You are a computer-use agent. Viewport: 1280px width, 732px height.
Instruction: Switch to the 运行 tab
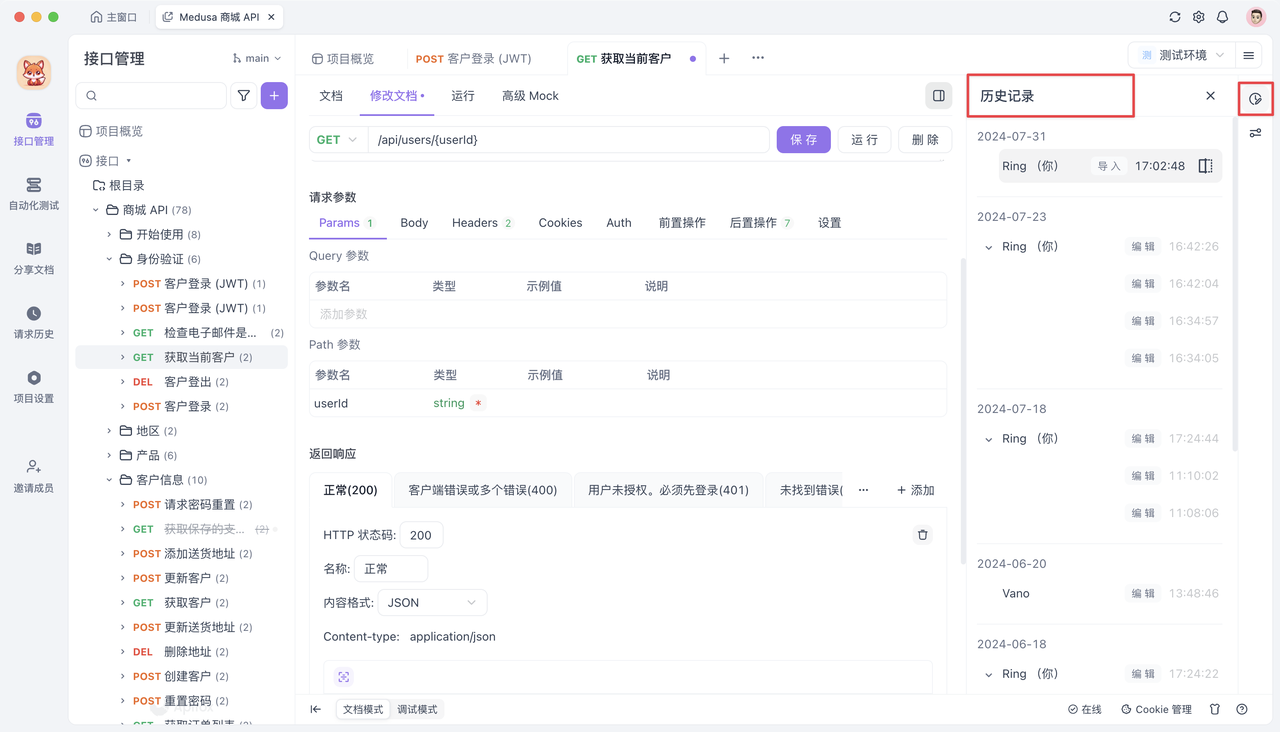pyautogui.click(x=463, y=96)
